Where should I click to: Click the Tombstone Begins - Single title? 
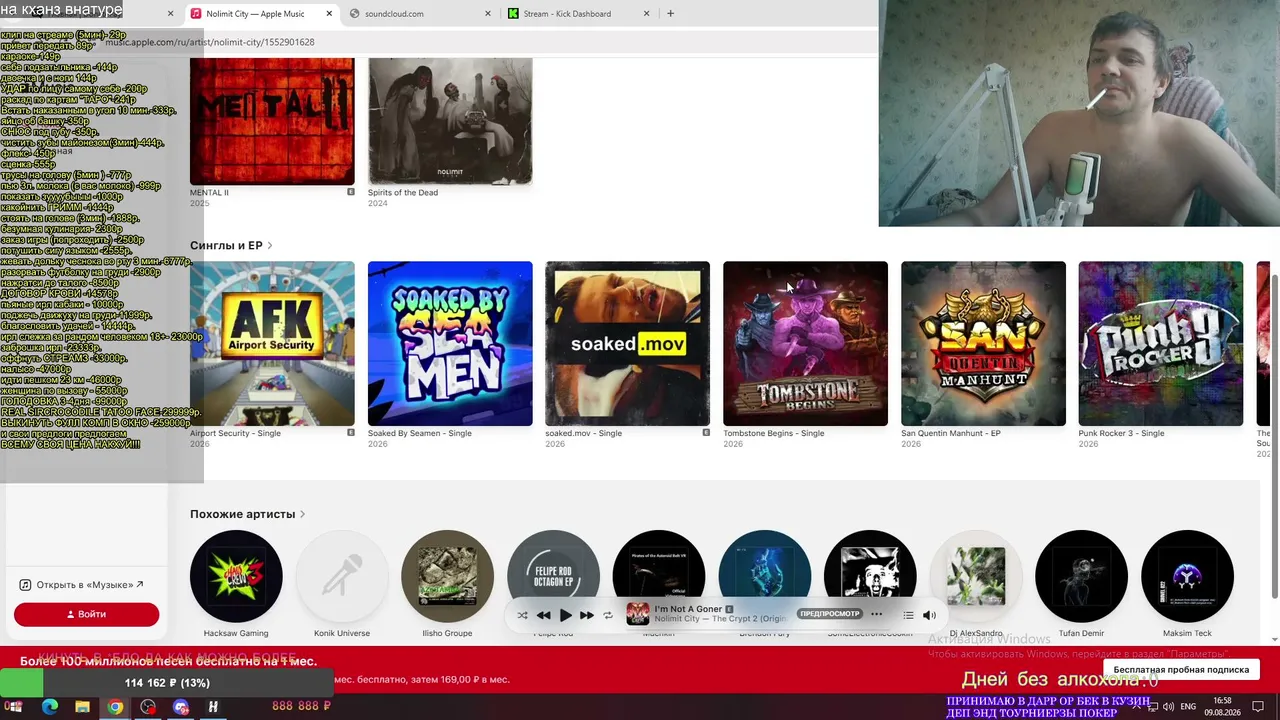pos(773,433)
